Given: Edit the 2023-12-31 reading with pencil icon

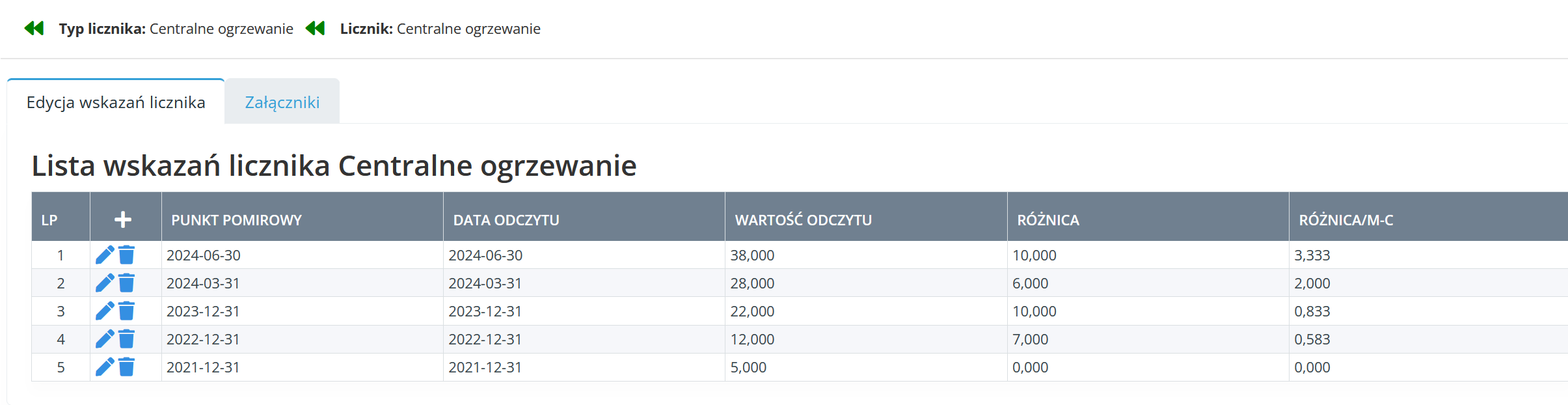Looking at the screenshot, I should (105, 311).
